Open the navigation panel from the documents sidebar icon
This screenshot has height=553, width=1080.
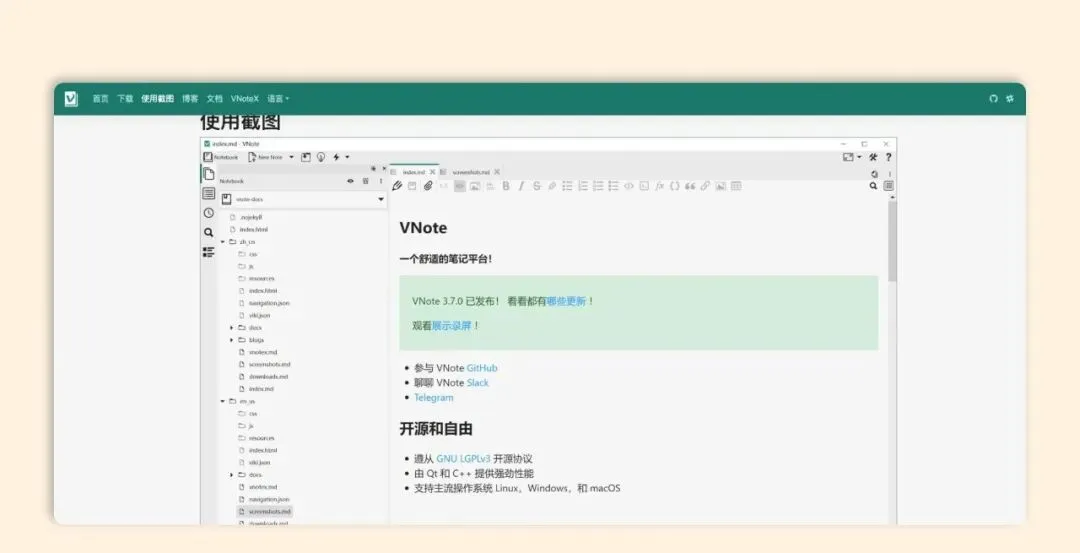[x=209, y=174]
